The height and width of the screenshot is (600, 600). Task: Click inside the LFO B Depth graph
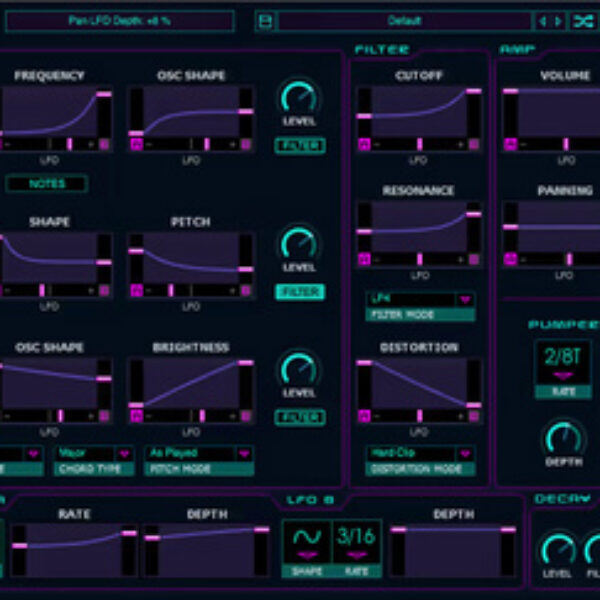coord(453,550)
